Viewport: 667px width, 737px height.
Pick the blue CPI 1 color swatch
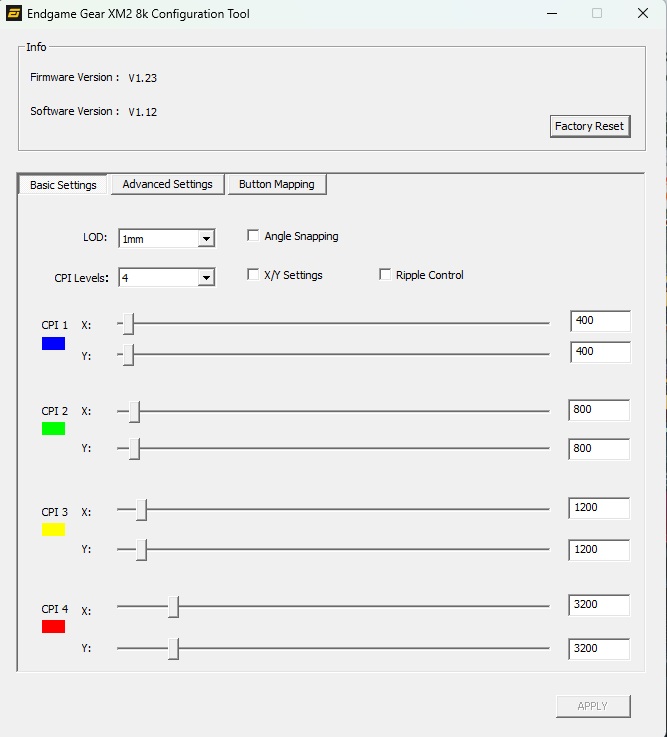[x=54, y=344]
